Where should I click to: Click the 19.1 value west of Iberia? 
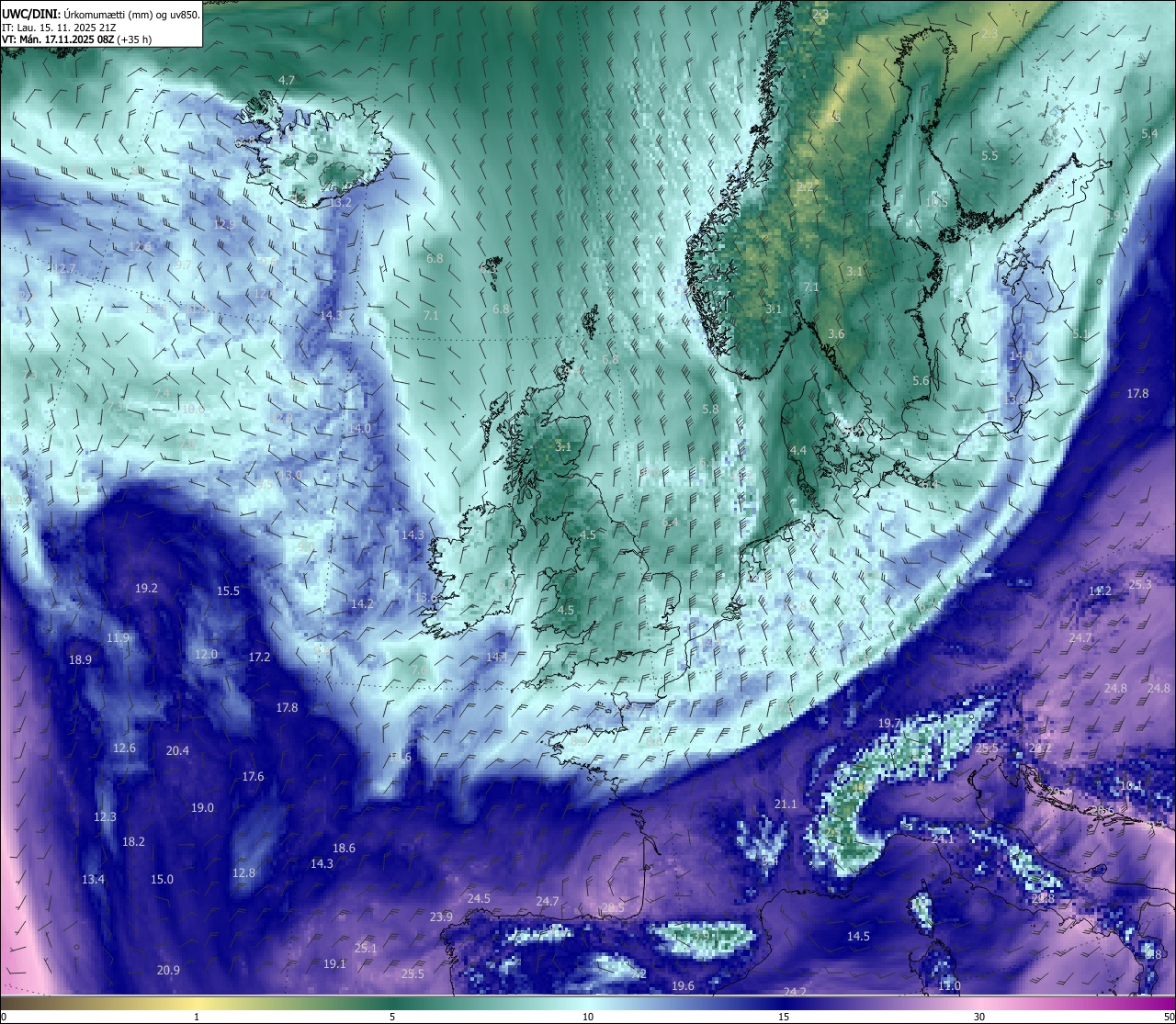[334, 964]
